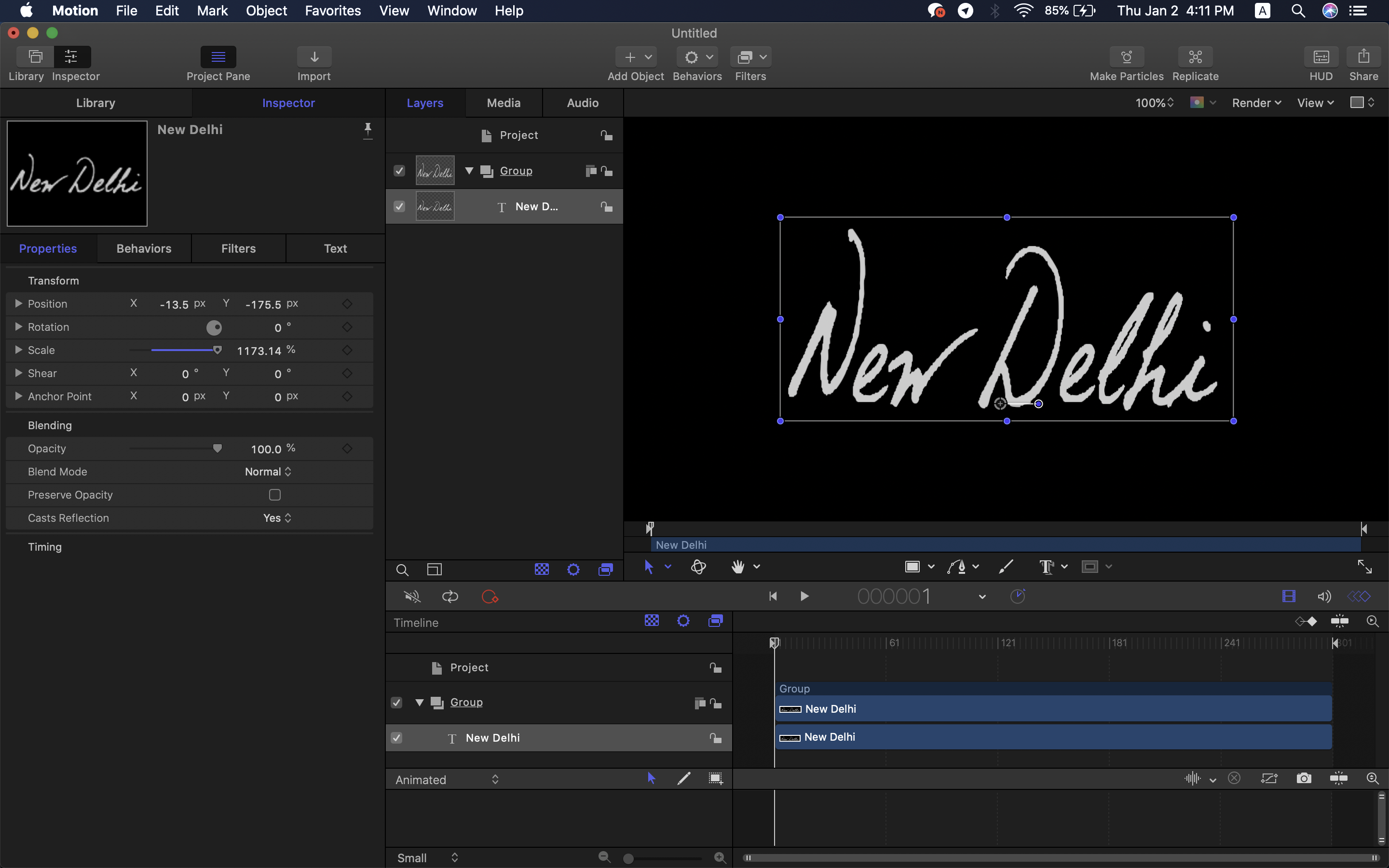Screen dimensions: 1389x868
Task: Click the Import arrow icon
Action: 314,57
